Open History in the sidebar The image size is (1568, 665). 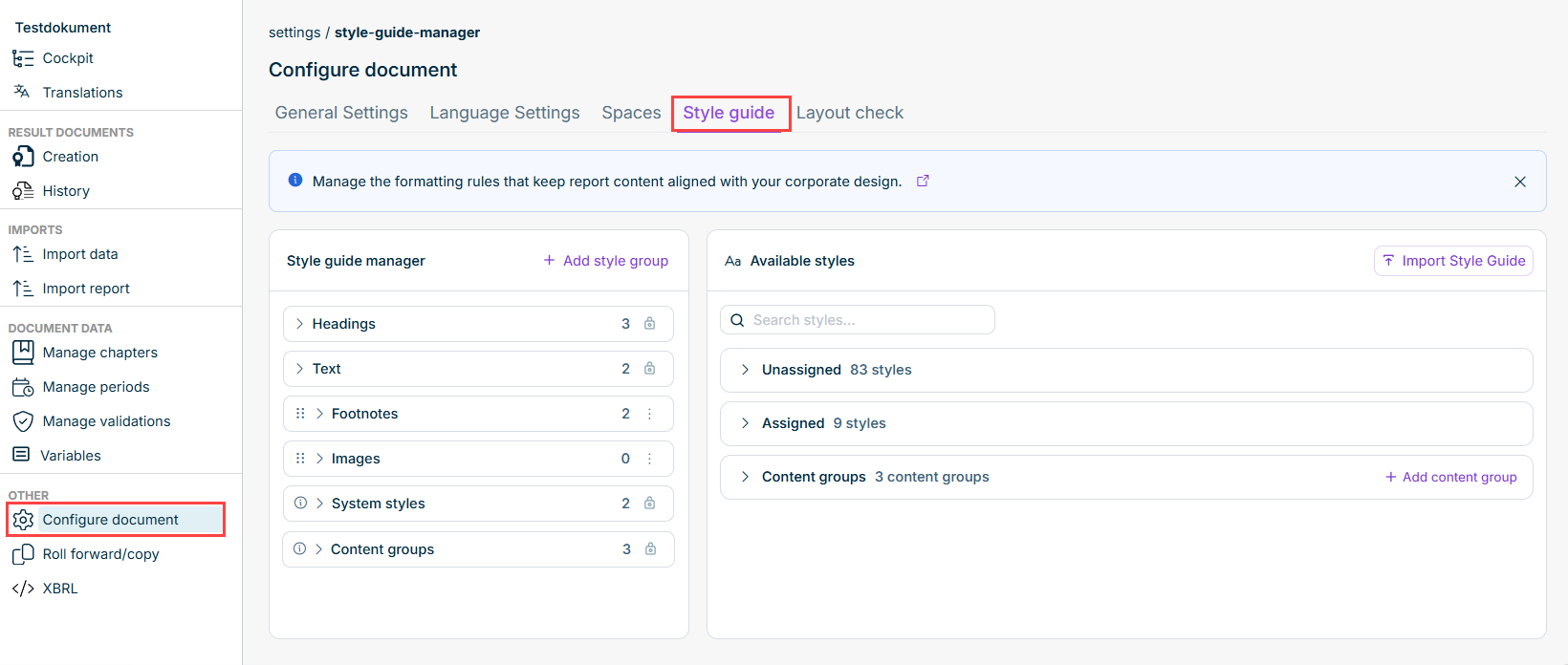point(66,191)
